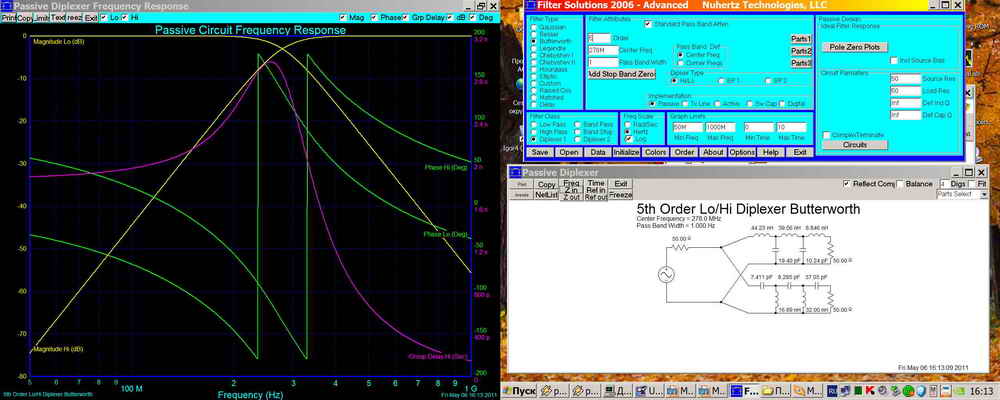Select BP 1 diplexer type

pos(721,81)
